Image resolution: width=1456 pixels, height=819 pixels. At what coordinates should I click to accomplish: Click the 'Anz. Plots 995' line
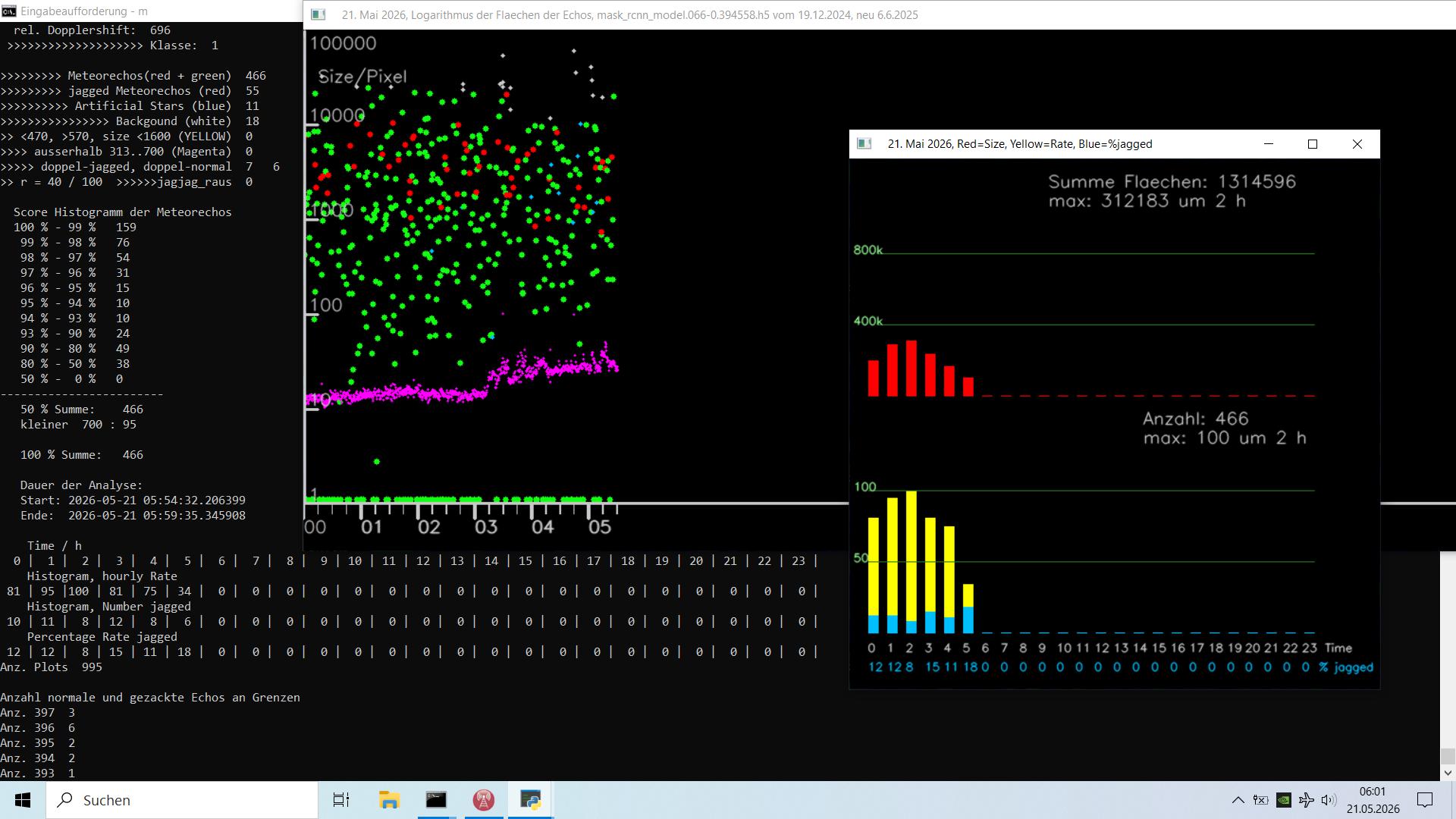click(x=51, y=667)
